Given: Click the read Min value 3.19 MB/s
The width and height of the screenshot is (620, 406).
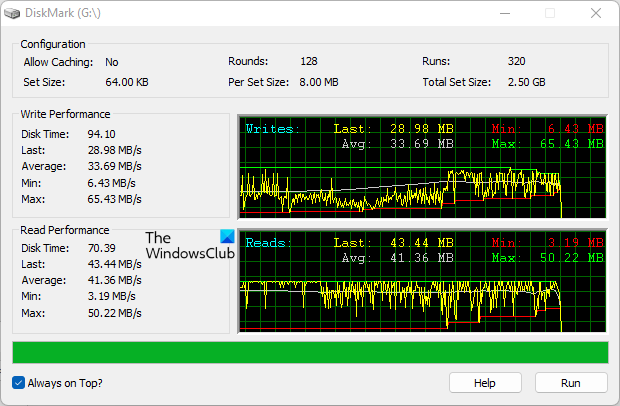Looking at the screenshot, I should point(112,296).
